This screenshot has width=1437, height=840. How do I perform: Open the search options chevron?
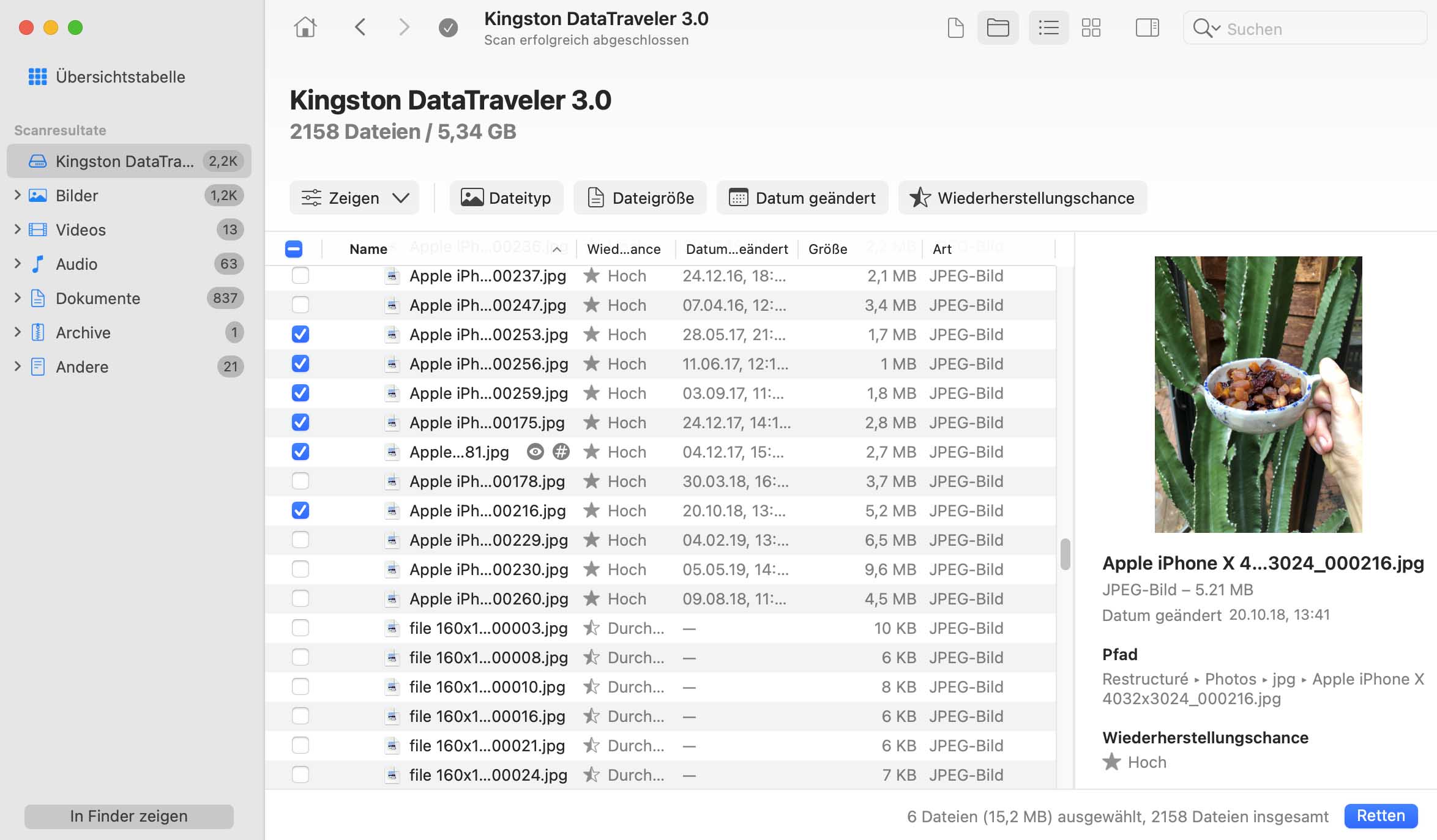(1216, 28)
